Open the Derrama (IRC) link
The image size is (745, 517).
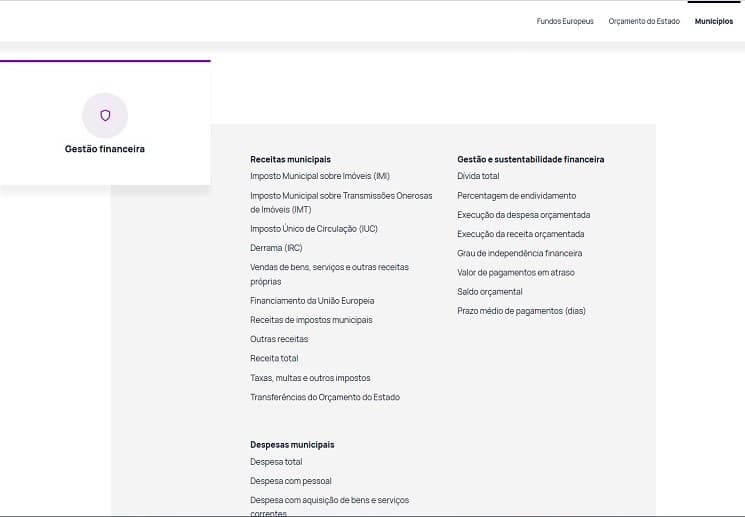click(276, 248)
